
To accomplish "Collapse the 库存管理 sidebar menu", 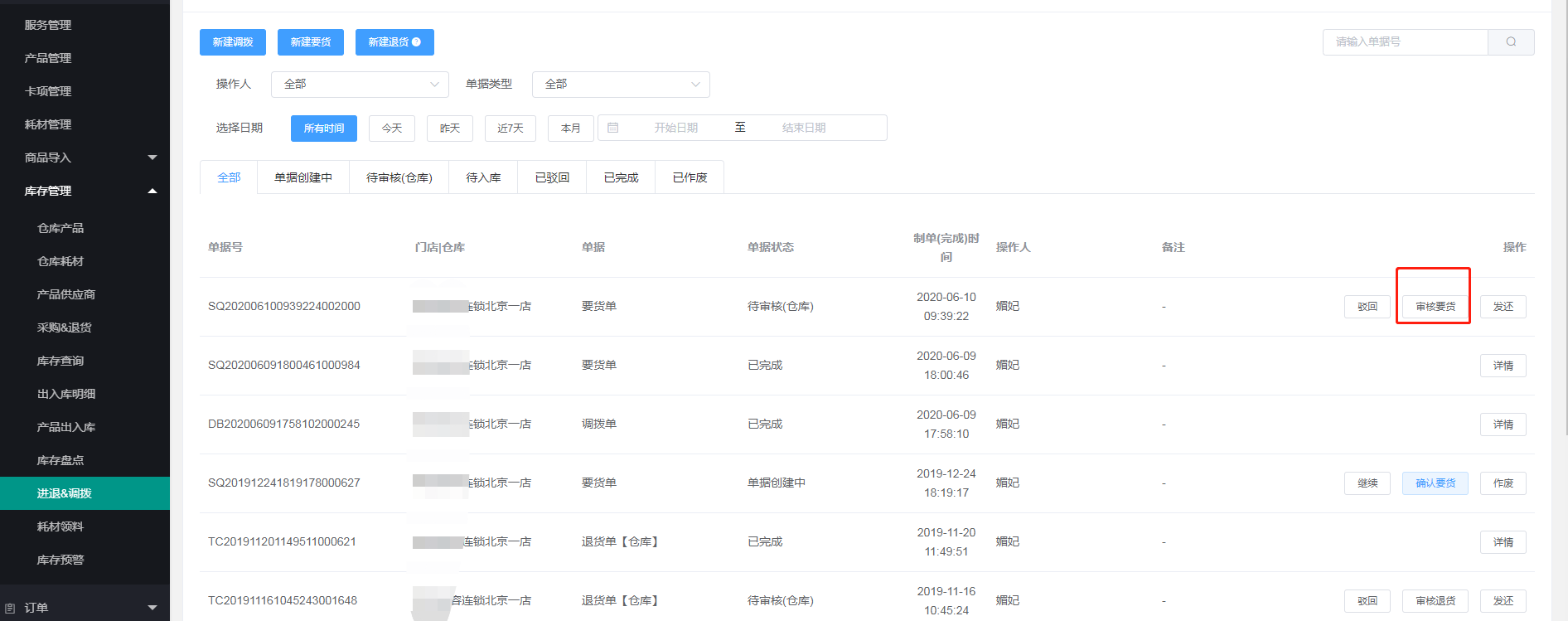I will tap(85, 191).
